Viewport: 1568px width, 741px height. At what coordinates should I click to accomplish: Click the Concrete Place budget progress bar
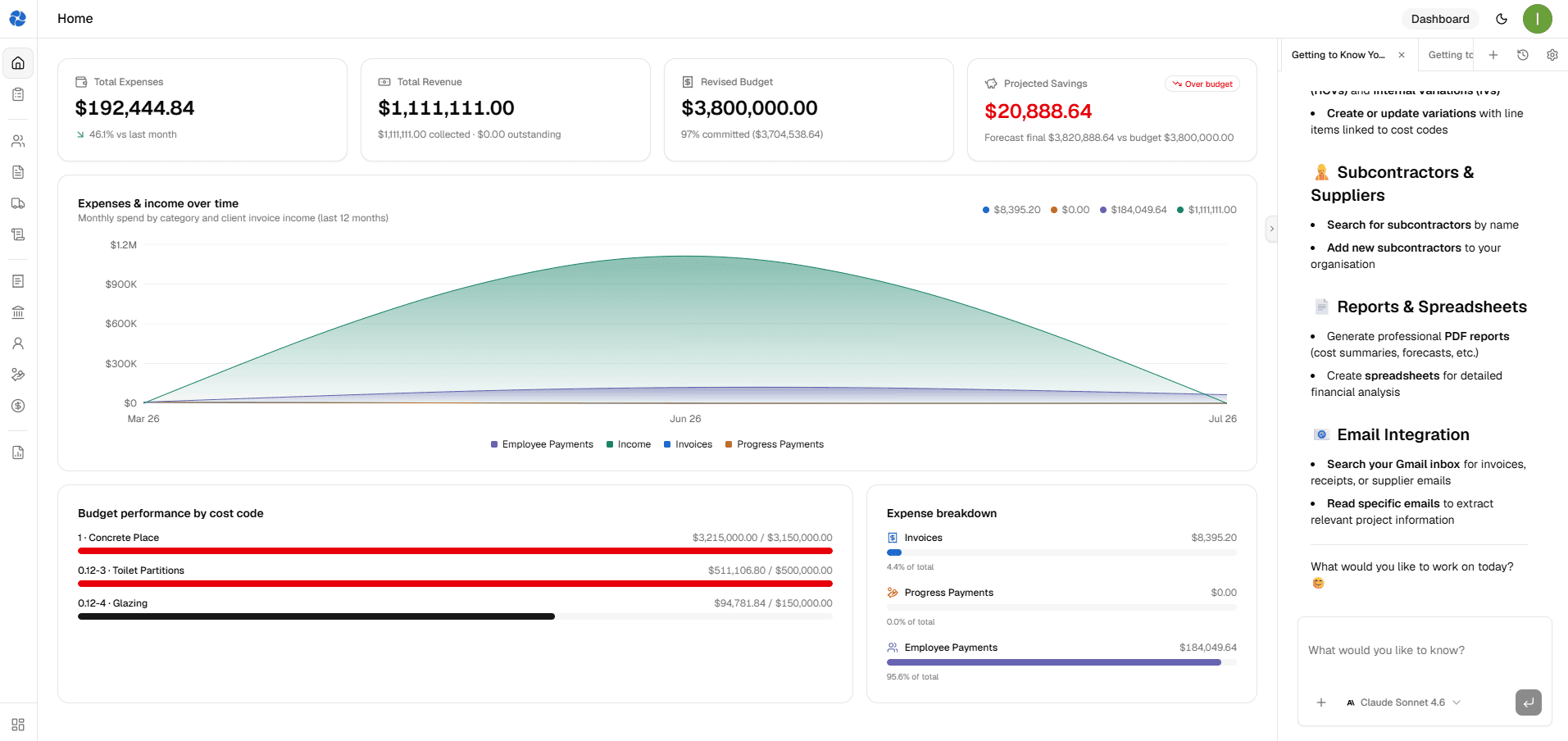pos(455,551)
